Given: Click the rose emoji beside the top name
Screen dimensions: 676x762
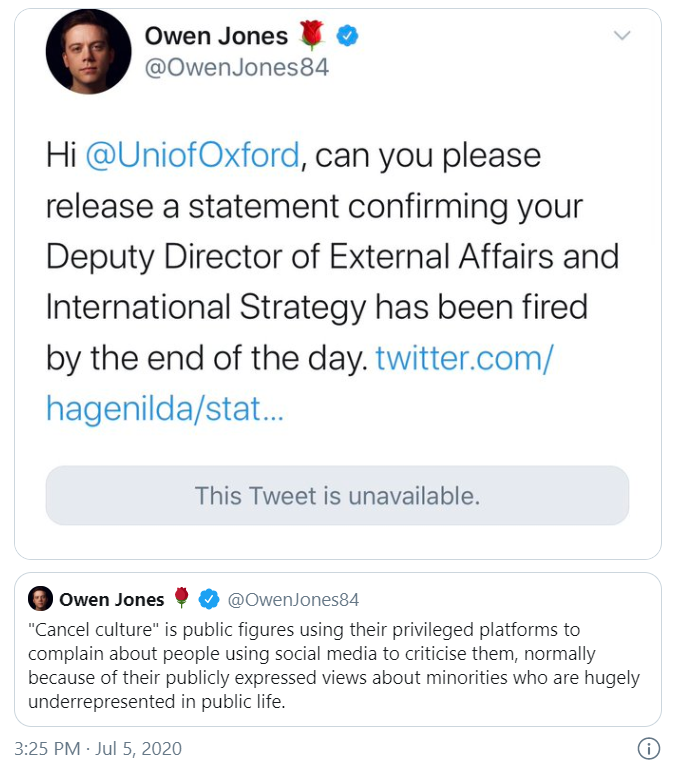Looking at the screenshot, I should point(312,37).
